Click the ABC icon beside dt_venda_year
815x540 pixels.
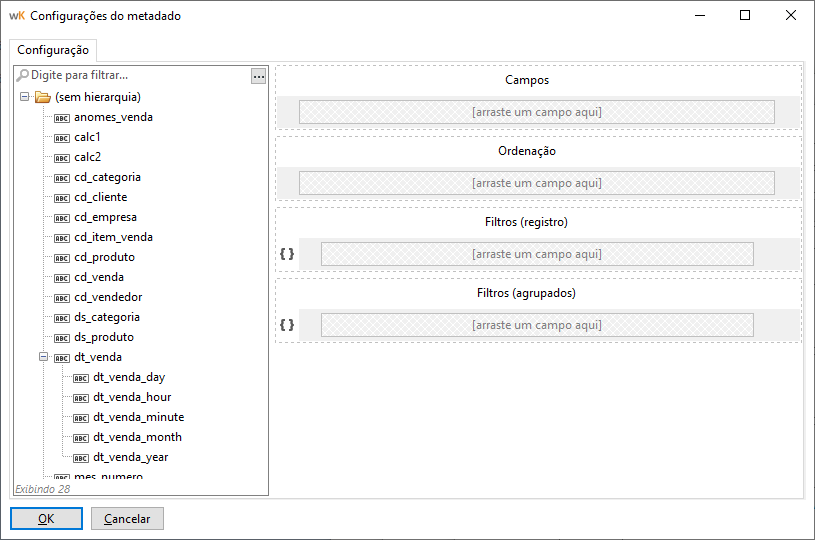[x=81, y=458]
